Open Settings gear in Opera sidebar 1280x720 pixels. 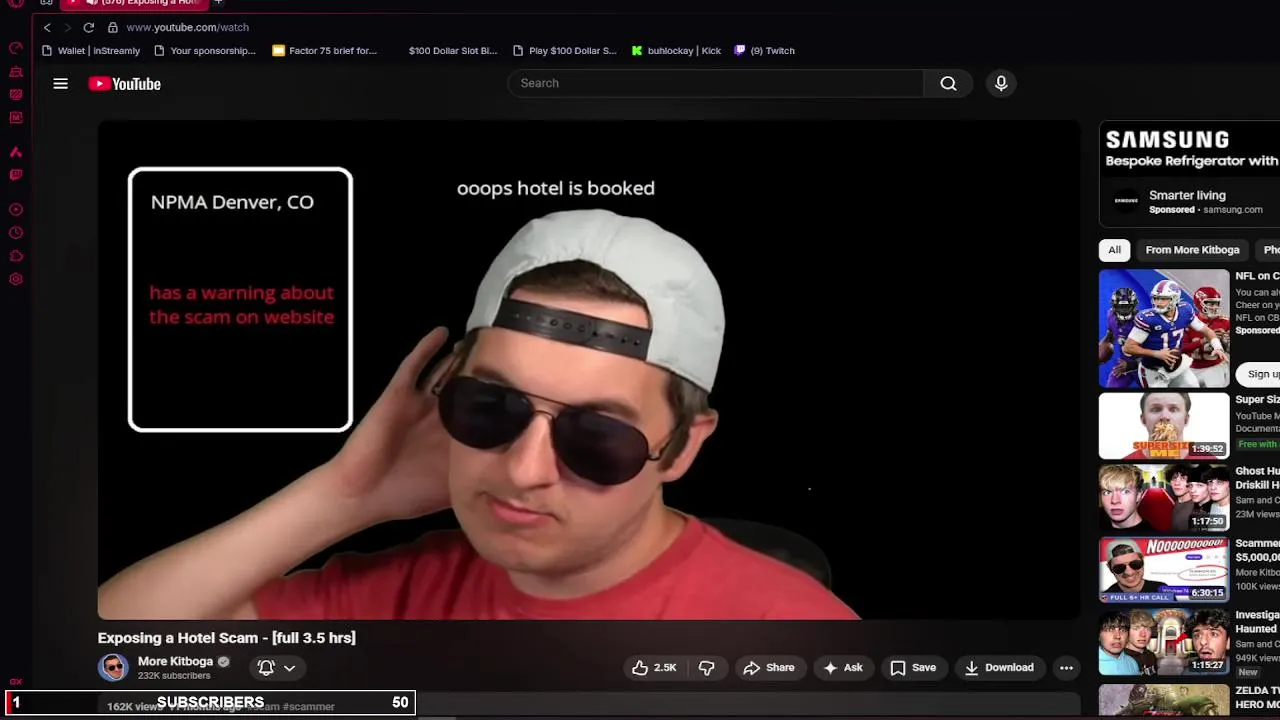point(16,279)
